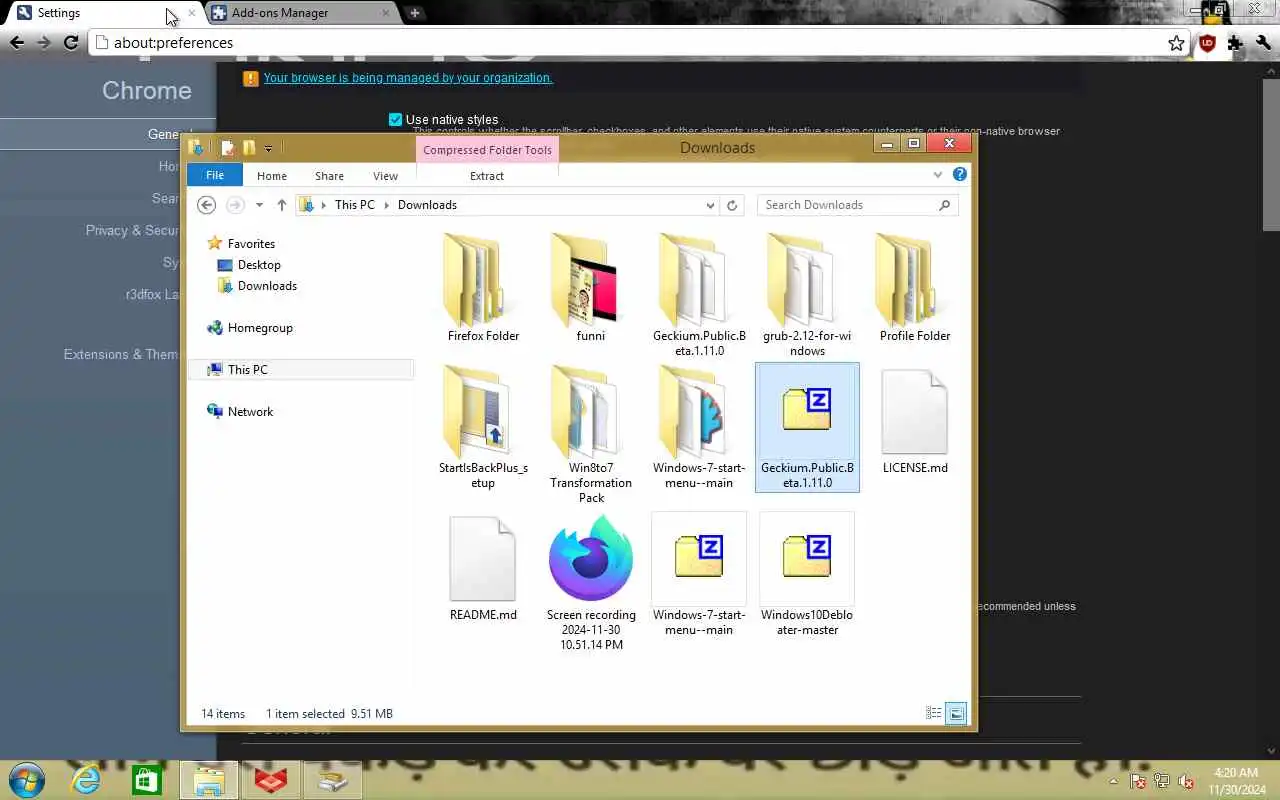Click the volume icon in system tray

coord(1186,781)
